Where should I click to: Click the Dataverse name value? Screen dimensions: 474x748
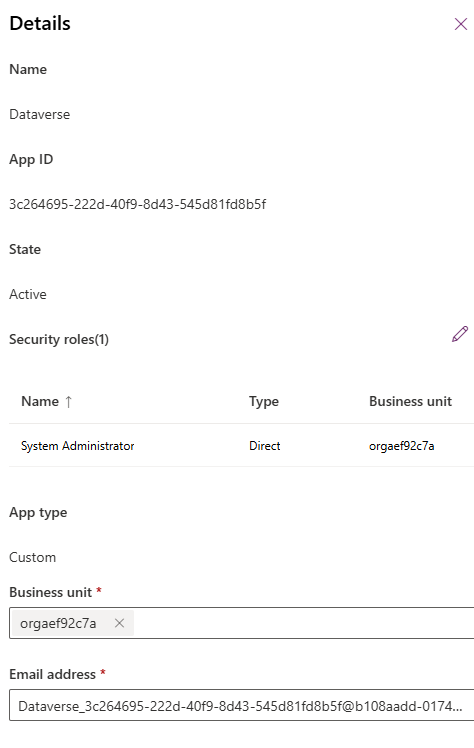click(x=40, y=114)
